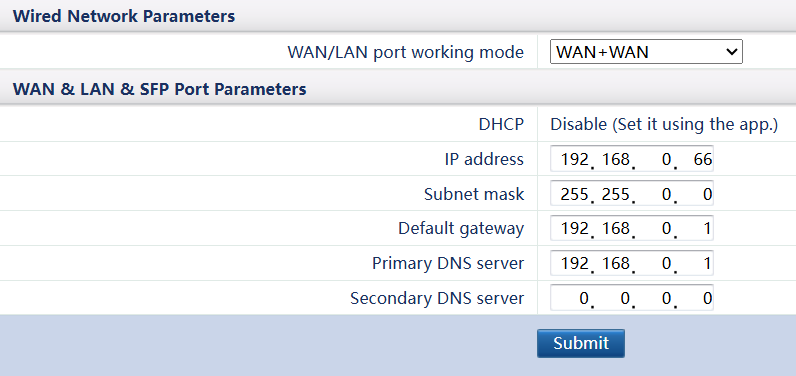Screen dimensions: 796x376
Task: Click last octet of Default gateway
Action: 694,229
